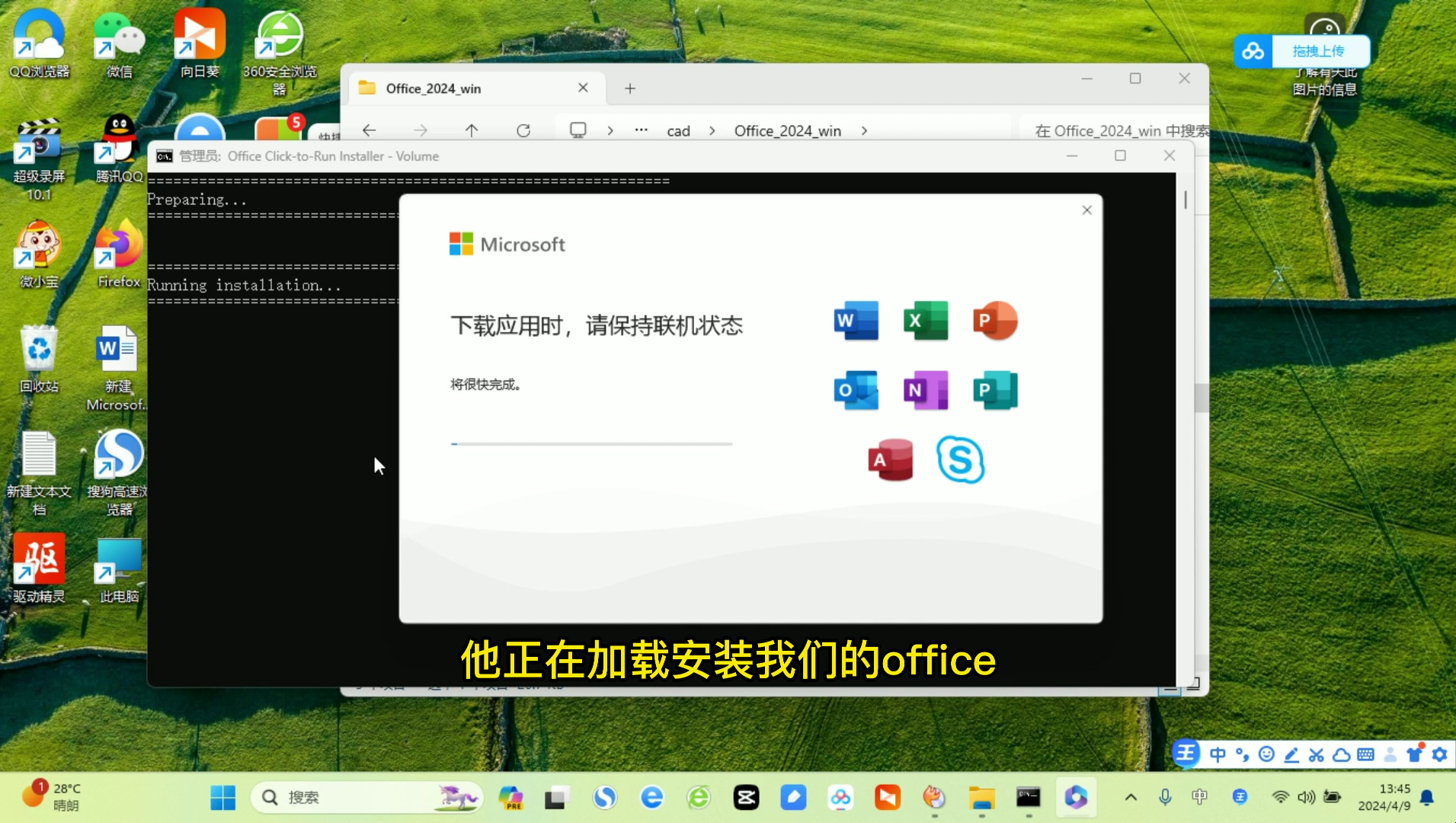Open Wi-Fi network settings in tray
Screen dimensions: 1456x823
point(1280,797)
